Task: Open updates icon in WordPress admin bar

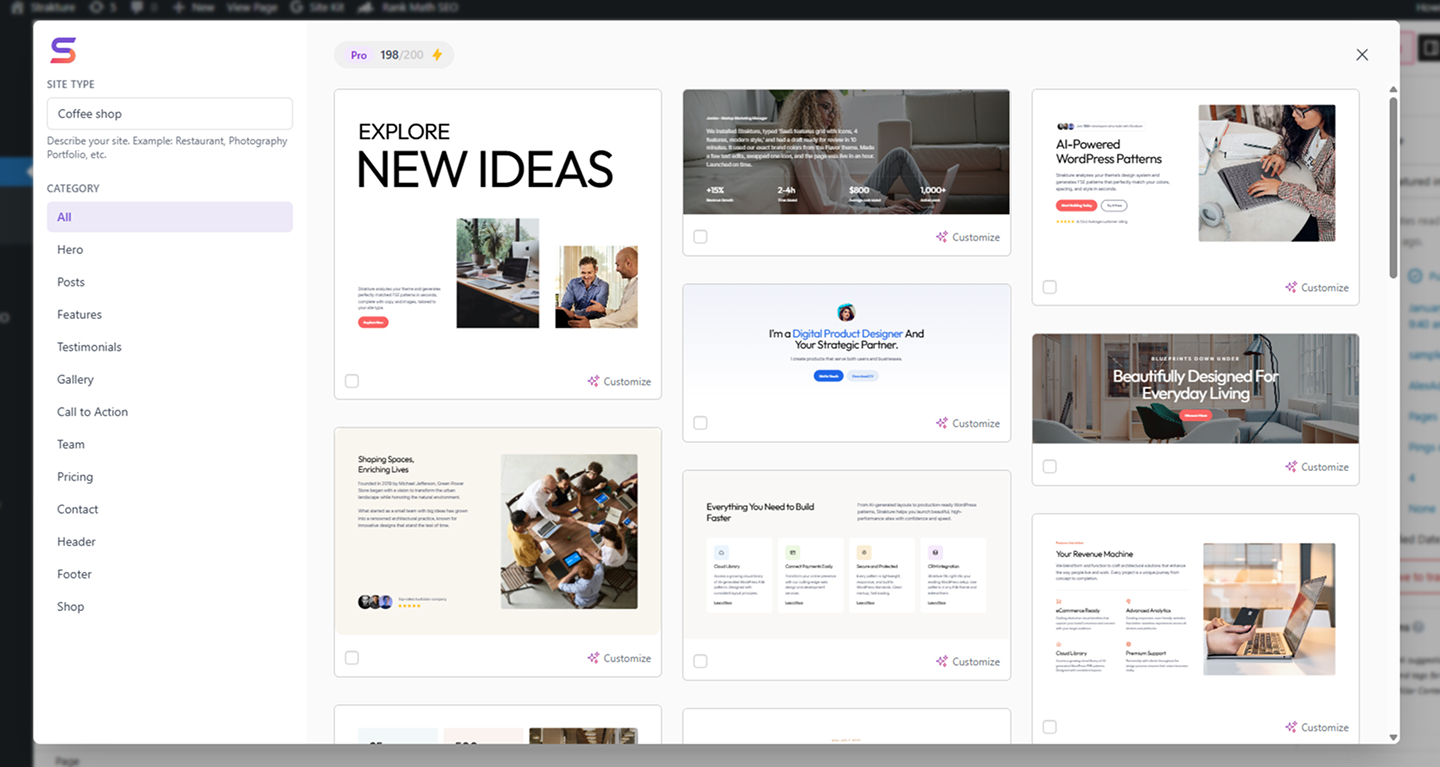Action: click(x=102, y=7)
